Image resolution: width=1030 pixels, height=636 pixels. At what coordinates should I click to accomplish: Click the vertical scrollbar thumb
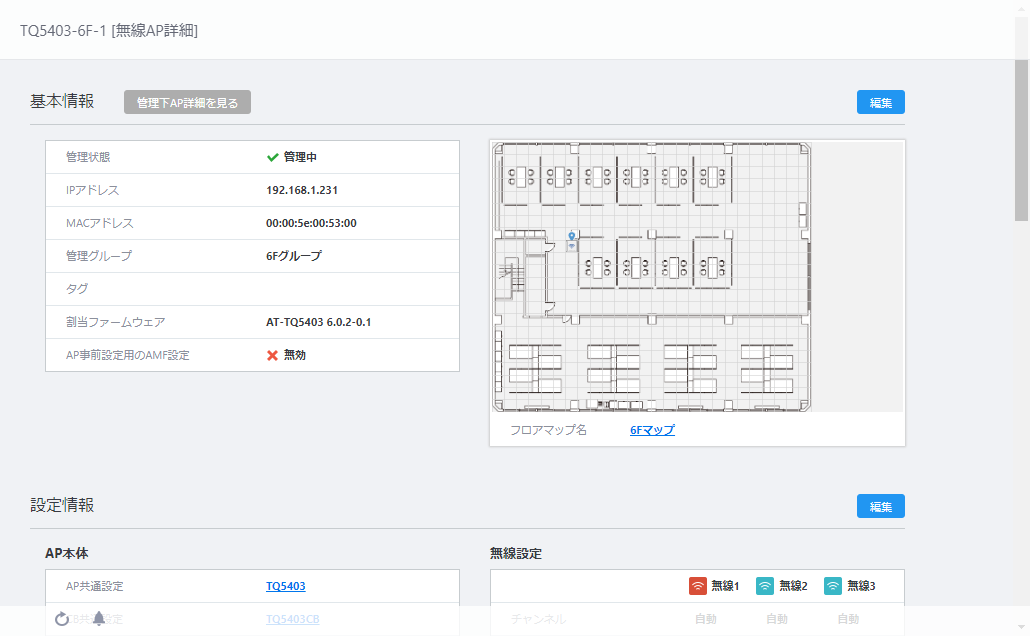[x=1021, y=140]
